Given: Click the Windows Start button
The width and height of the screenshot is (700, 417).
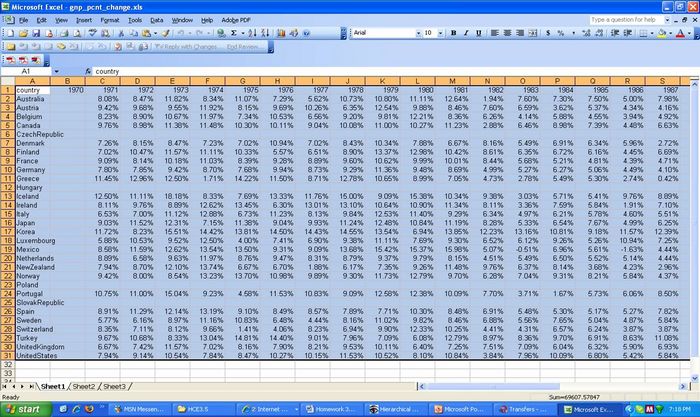Looking at the screenshot, I should pyautogui.click(x=27, y=409).
